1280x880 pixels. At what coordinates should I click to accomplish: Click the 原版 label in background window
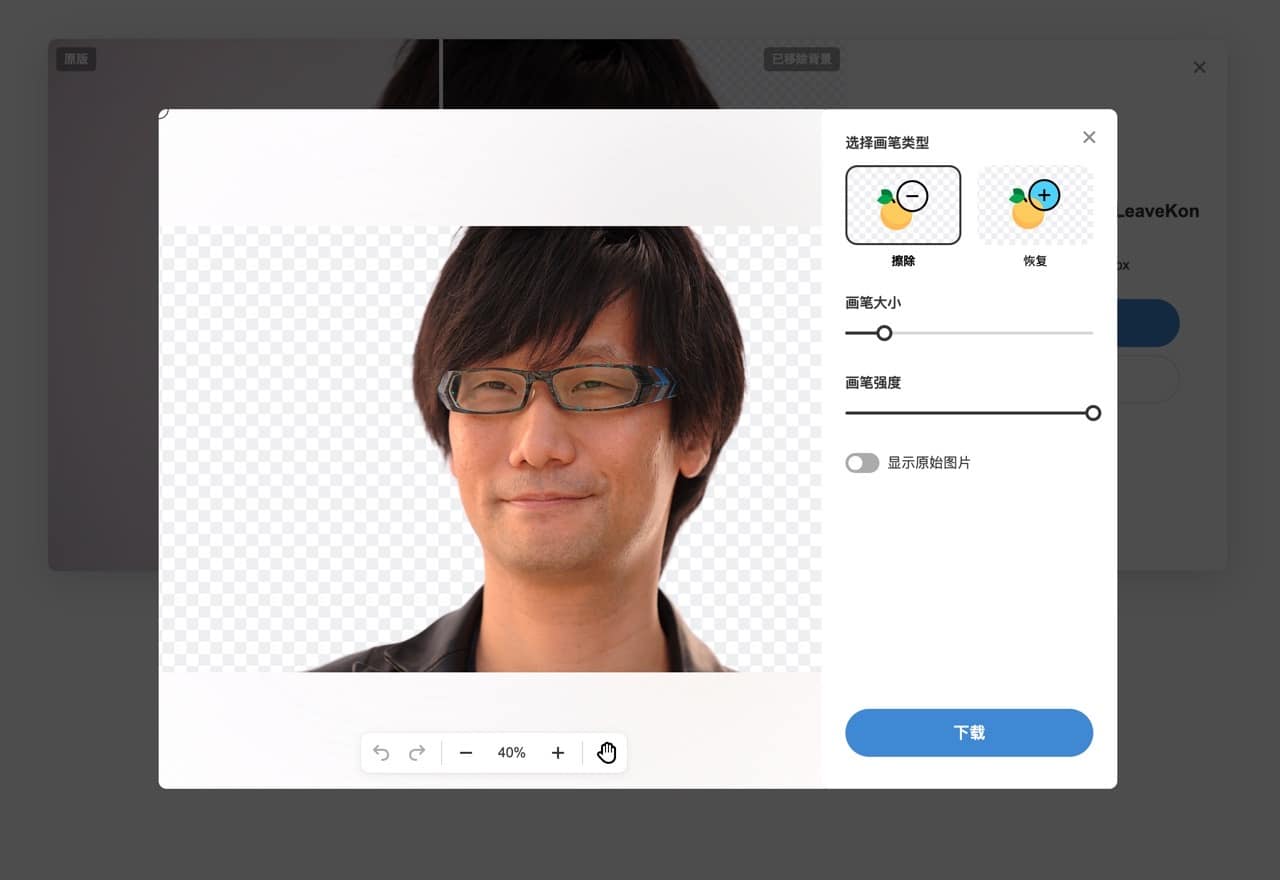point(76,59)
